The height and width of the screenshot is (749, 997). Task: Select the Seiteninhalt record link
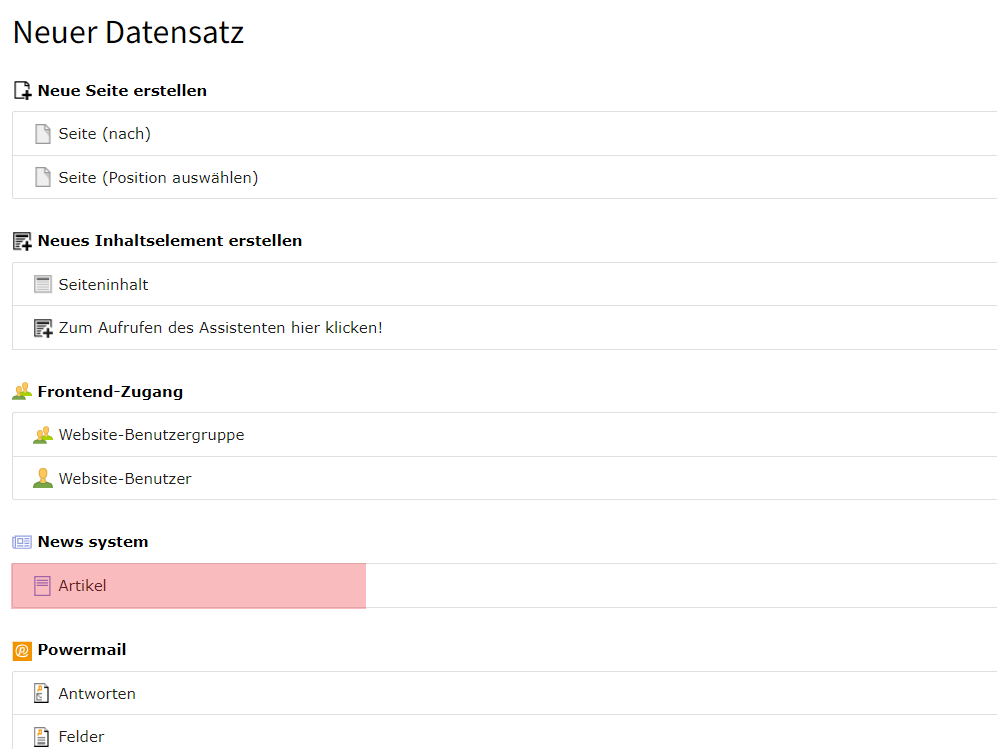[103, 285]
